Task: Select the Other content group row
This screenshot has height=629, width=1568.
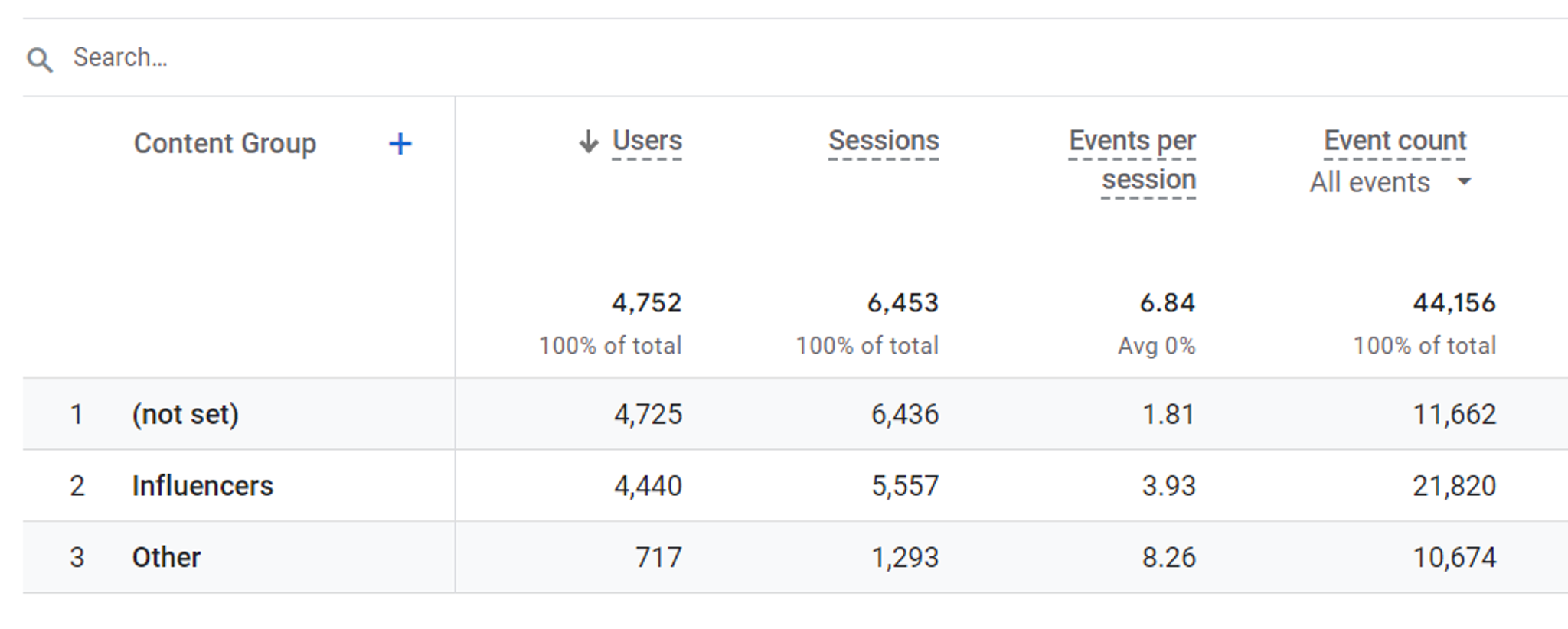Action: (795, 557)
